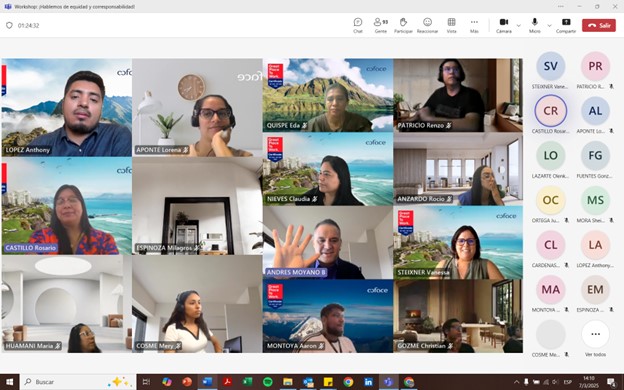Screen dimensions: 624x390
Task: Click the EM participant avatar
Action: tap(595, 289)
